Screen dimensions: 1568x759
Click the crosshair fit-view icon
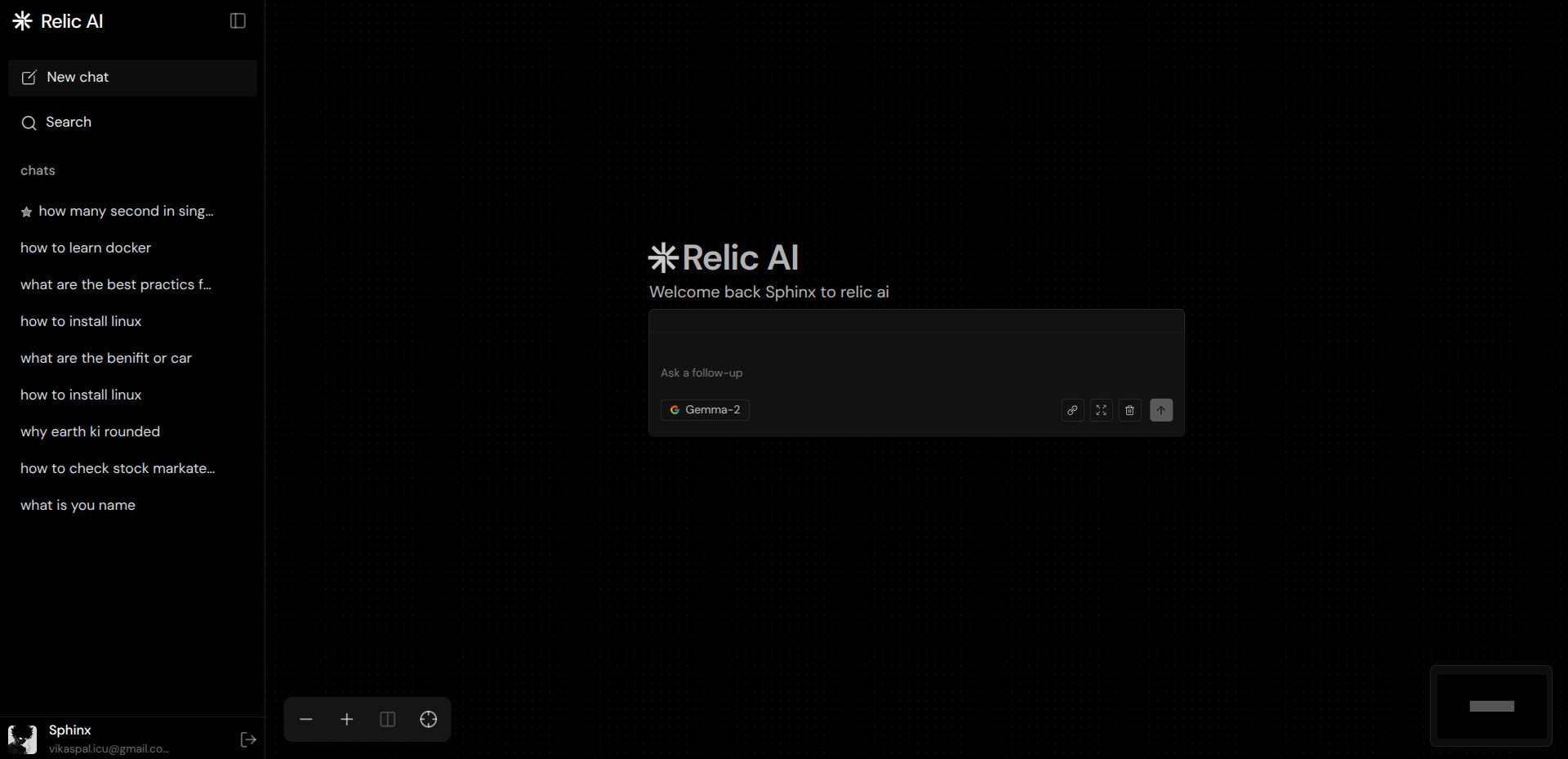tap(429, 719)
